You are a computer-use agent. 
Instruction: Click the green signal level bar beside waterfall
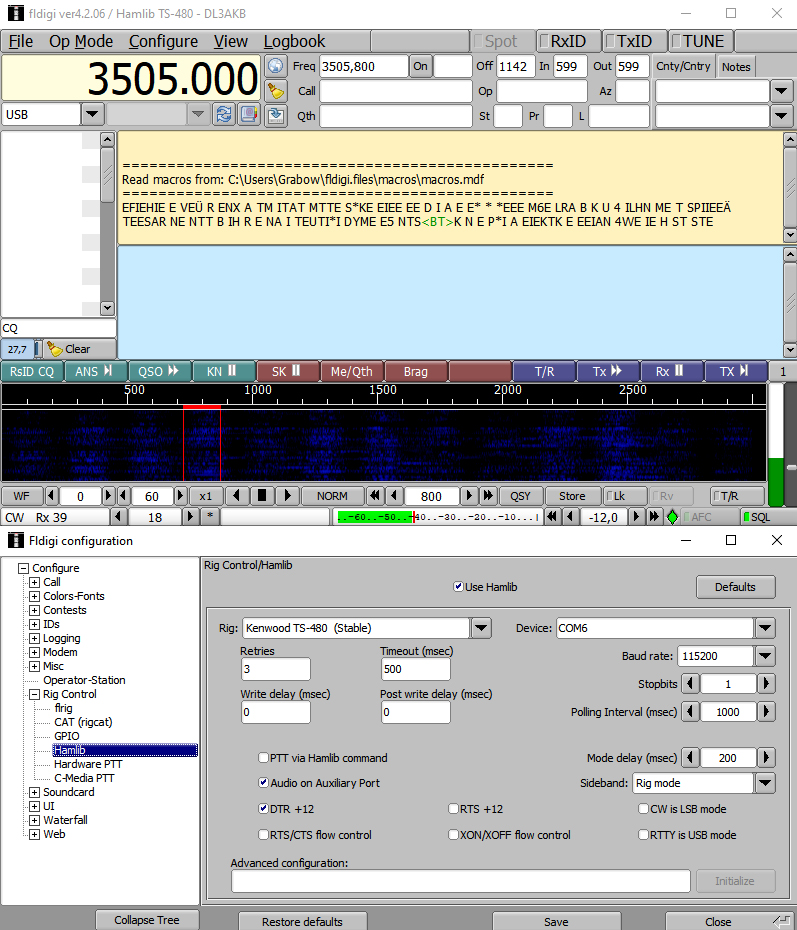[x=776, y=482]
